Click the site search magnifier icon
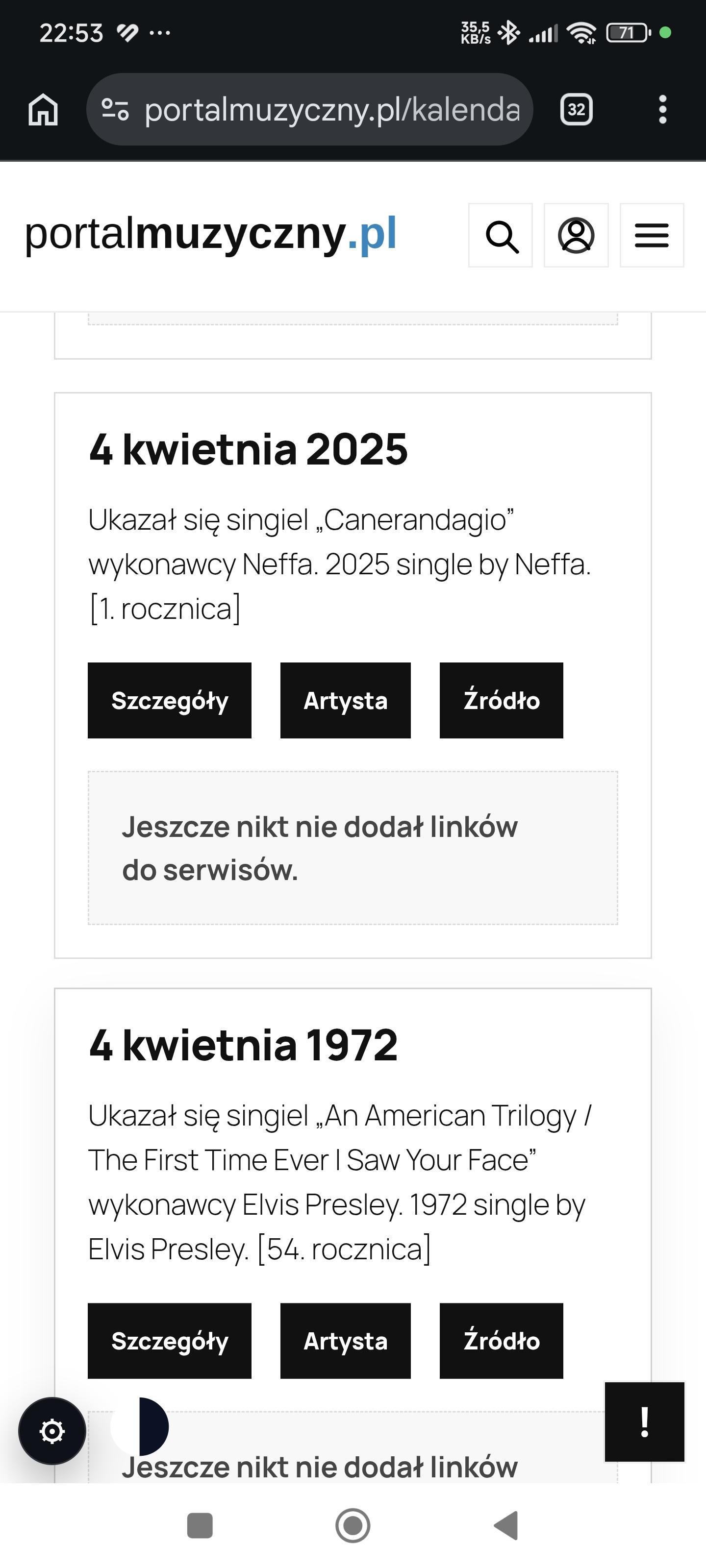 pos(501,236)
